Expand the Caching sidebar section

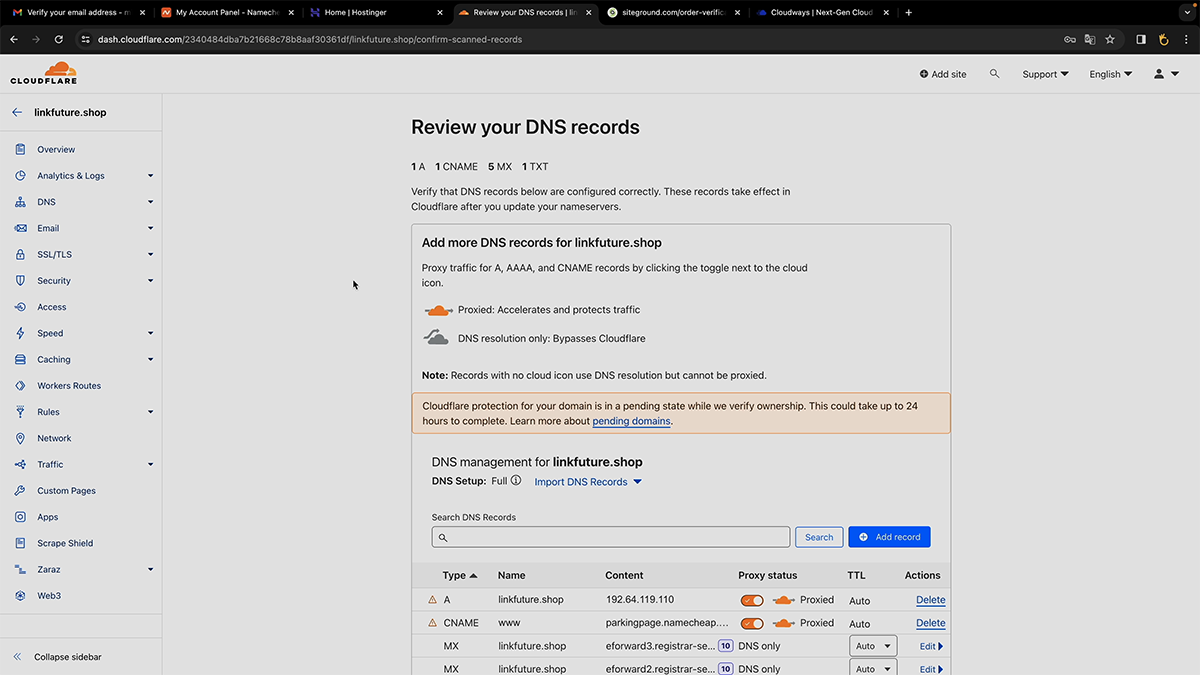150,360
